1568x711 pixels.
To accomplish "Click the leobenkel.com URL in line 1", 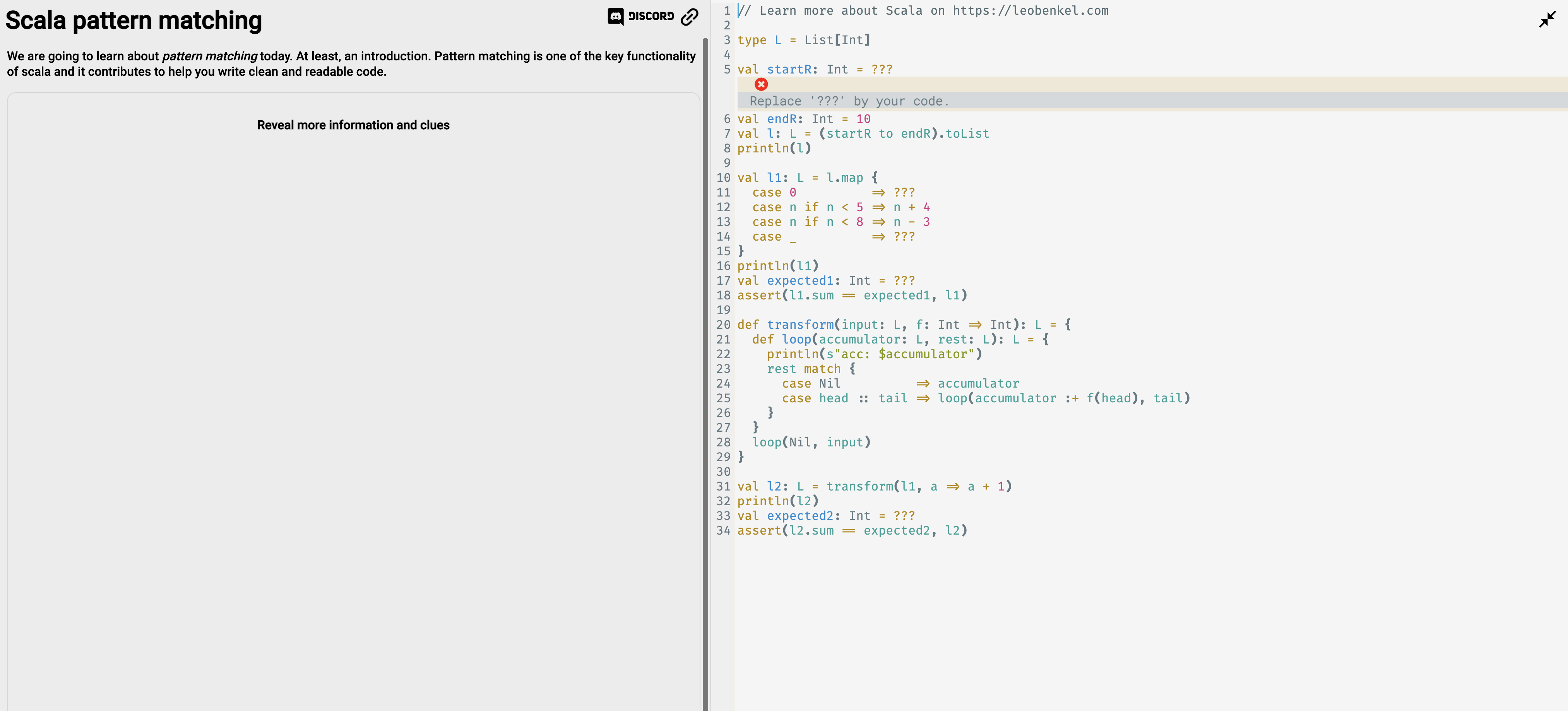I will (1030, 10).
